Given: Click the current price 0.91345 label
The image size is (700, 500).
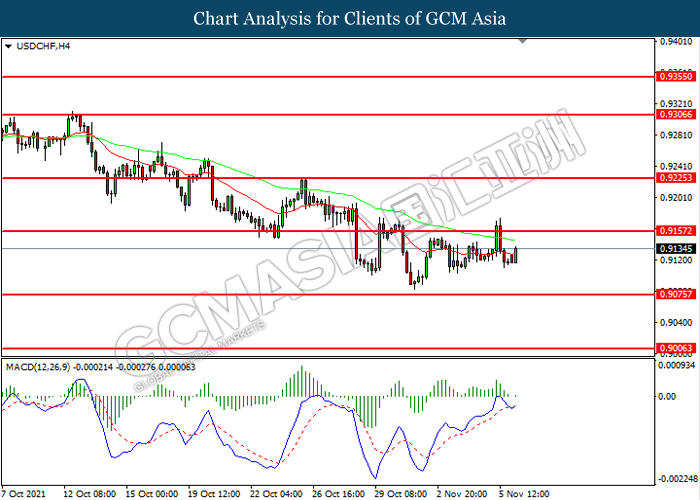Looking at the screenshot, I should tap(676, 248).
